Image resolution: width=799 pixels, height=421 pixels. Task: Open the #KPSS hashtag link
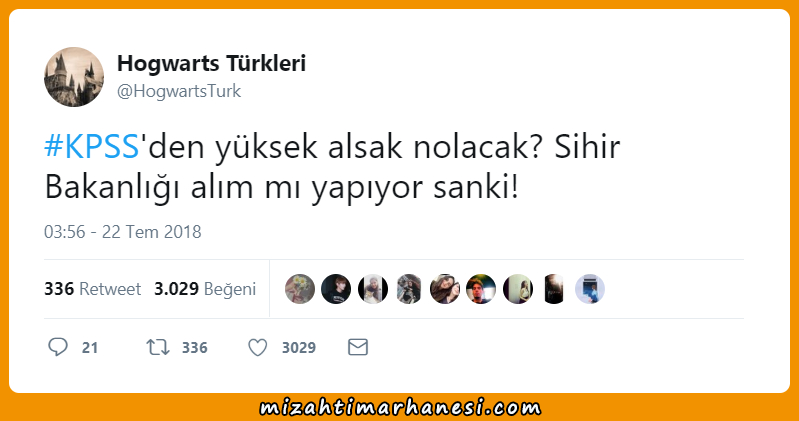pyautogui.click(x=92, y=147)
